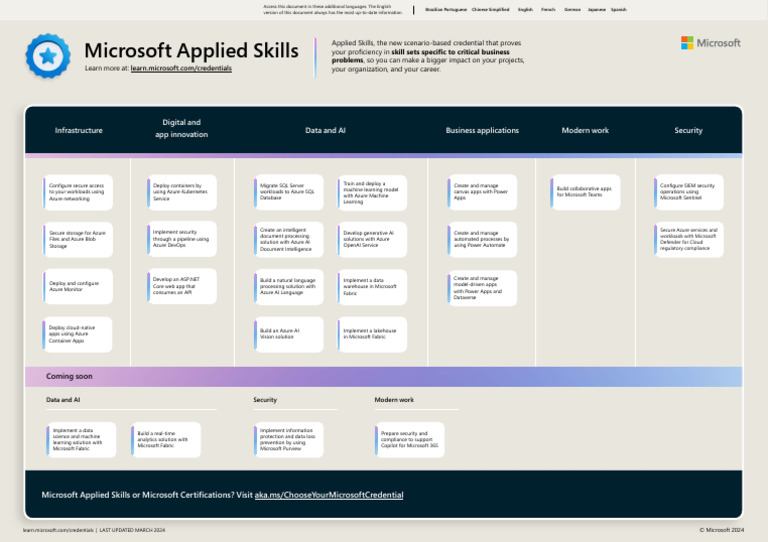Open the English version link
The height and width of the screenshot is (542, 768).
tap(525, 10)
